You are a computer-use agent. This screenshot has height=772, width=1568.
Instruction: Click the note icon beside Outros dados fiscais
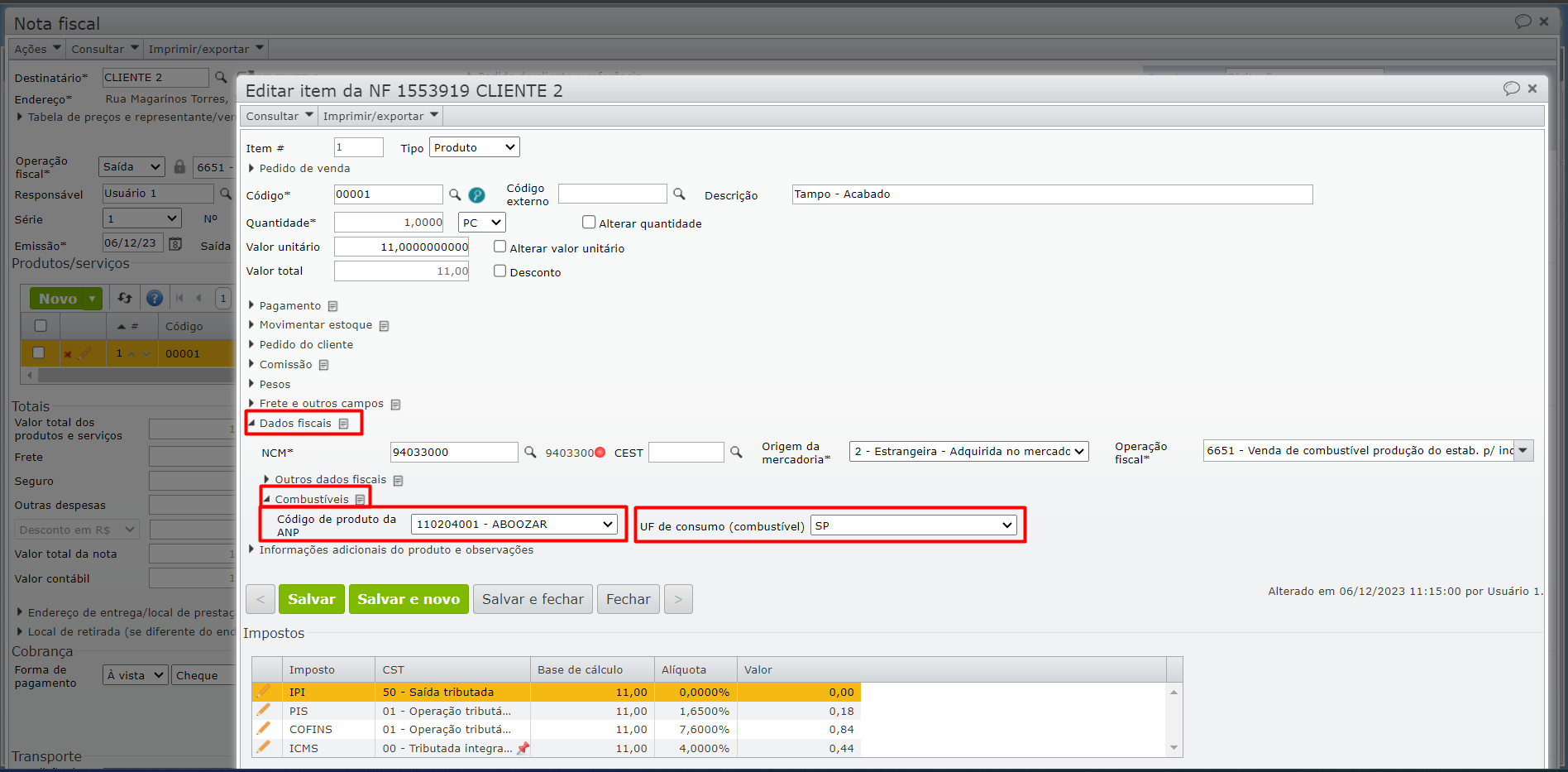tap(398, 481)
